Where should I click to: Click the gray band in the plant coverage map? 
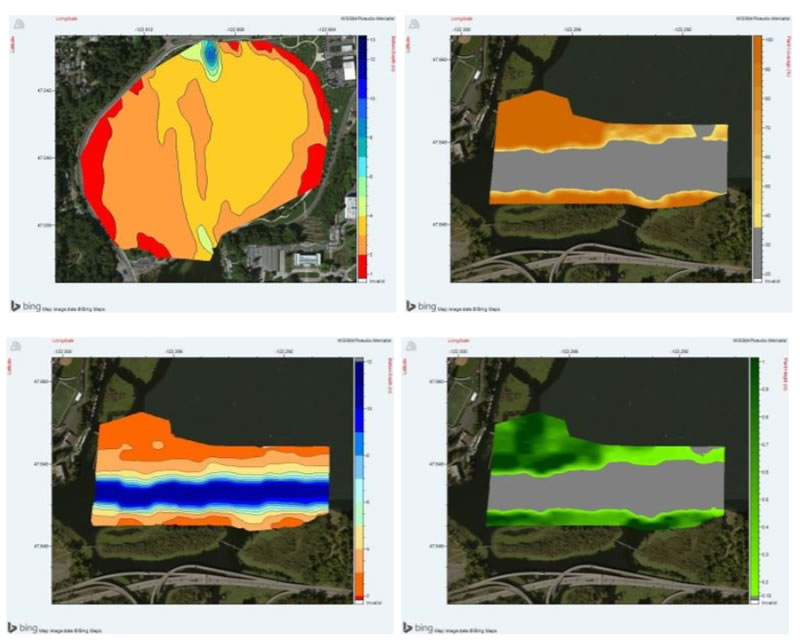600,166
